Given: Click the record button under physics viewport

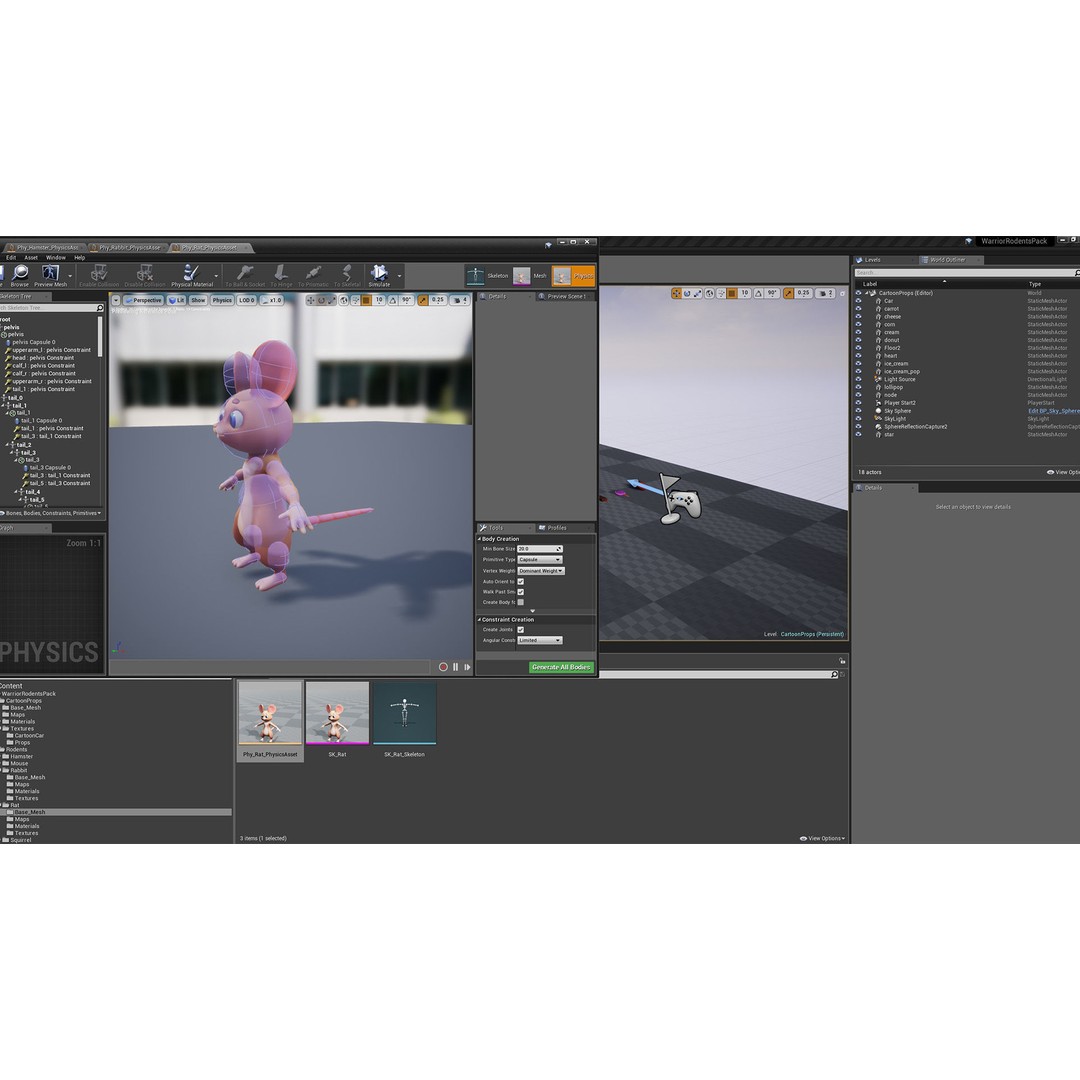Looking at the screenshot, I should [444, 667].
